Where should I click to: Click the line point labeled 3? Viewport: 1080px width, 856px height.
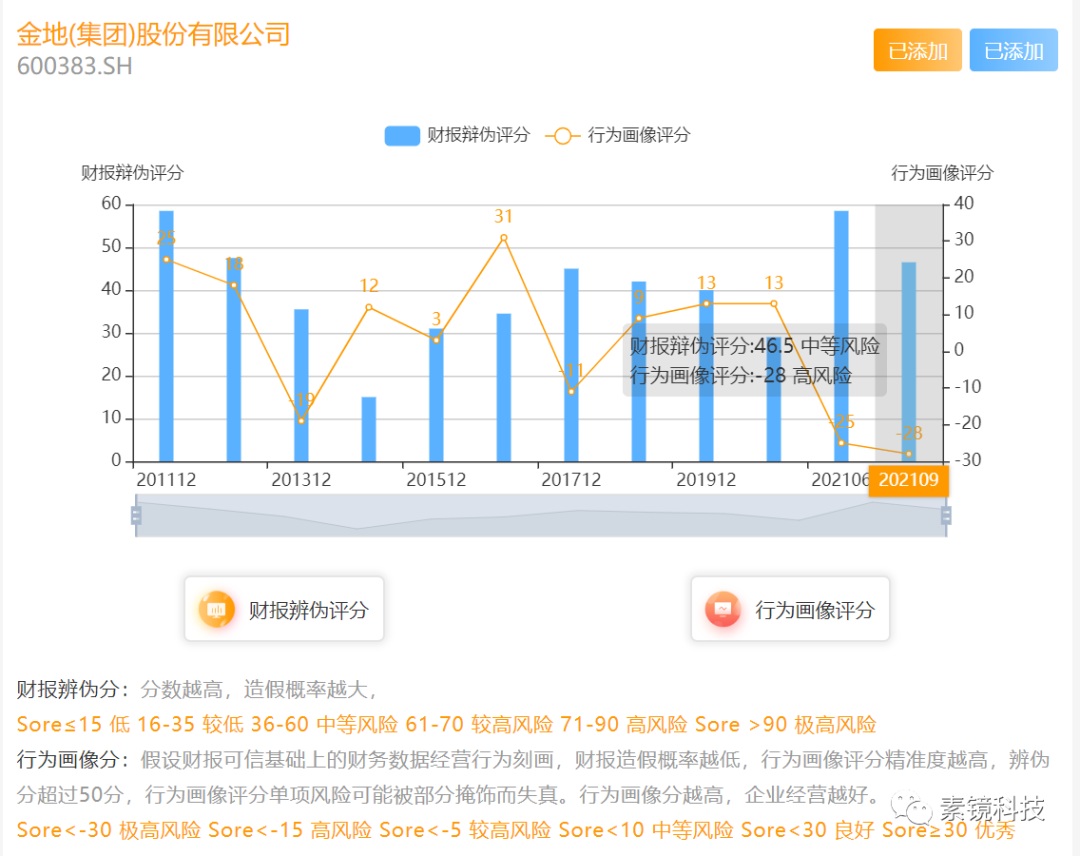pyautogui.click(x=436, y=340)
